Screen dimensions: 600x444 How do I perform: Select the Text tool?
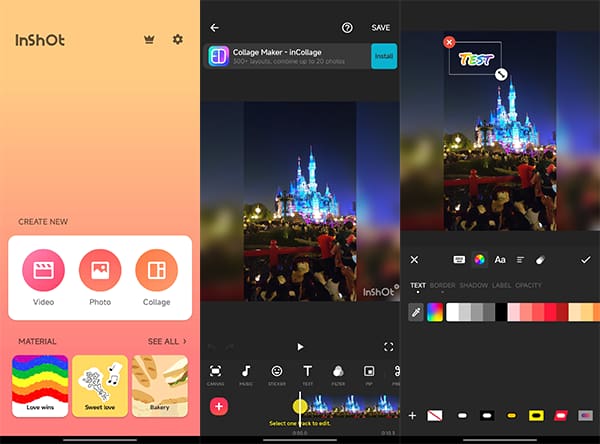[x=308, y=375]
